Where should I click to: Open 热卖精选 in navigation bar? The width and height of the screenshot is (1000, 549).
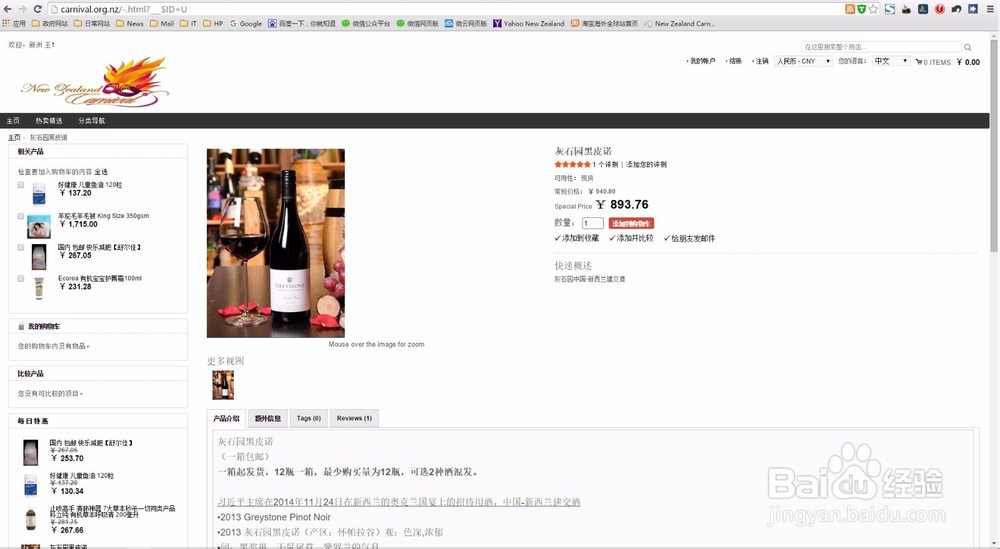48,121
